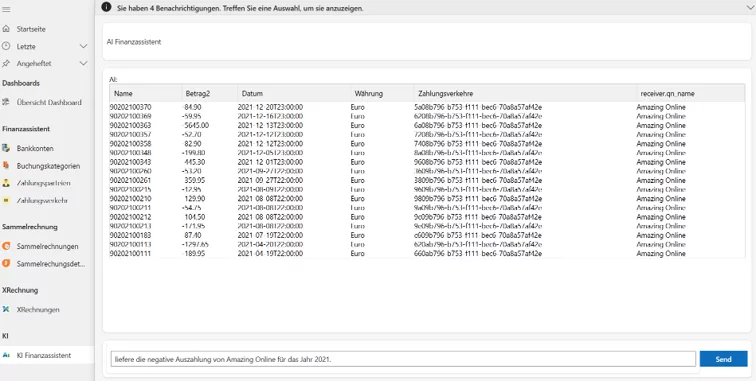Click the receiver.qn_name column header

coord(690,94)
